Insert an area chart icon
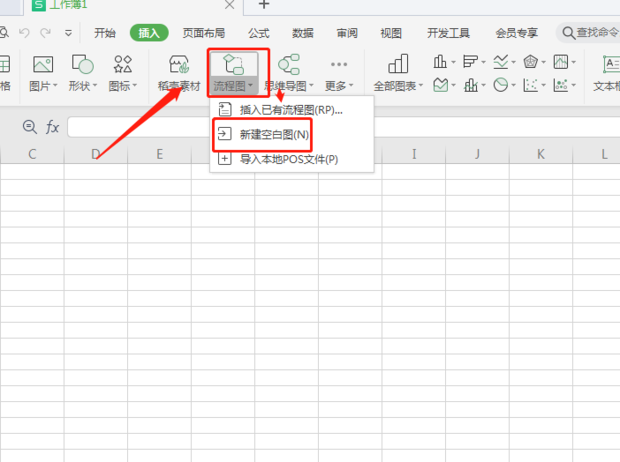620x462 pixels. tap(440, 85)
